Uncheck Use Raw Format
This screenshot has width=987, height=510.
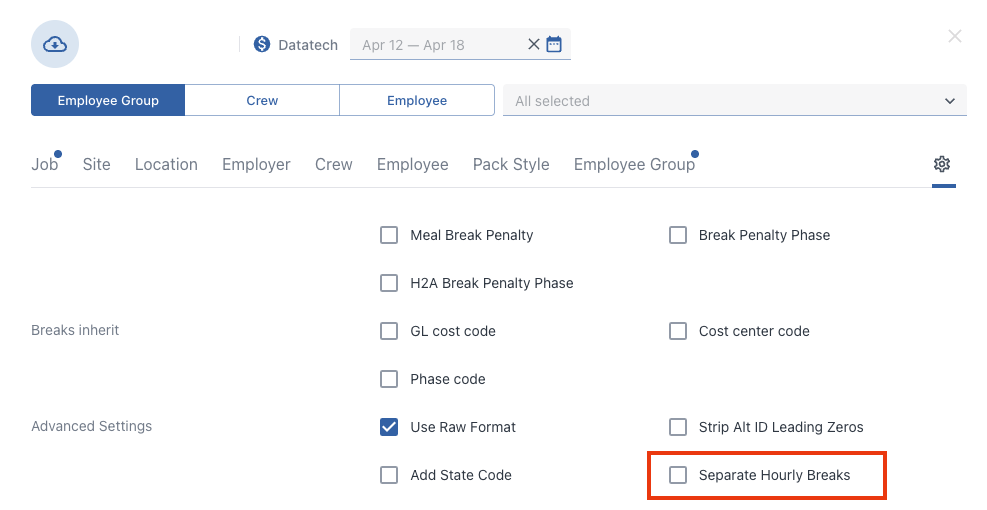[x=389, y=427]
